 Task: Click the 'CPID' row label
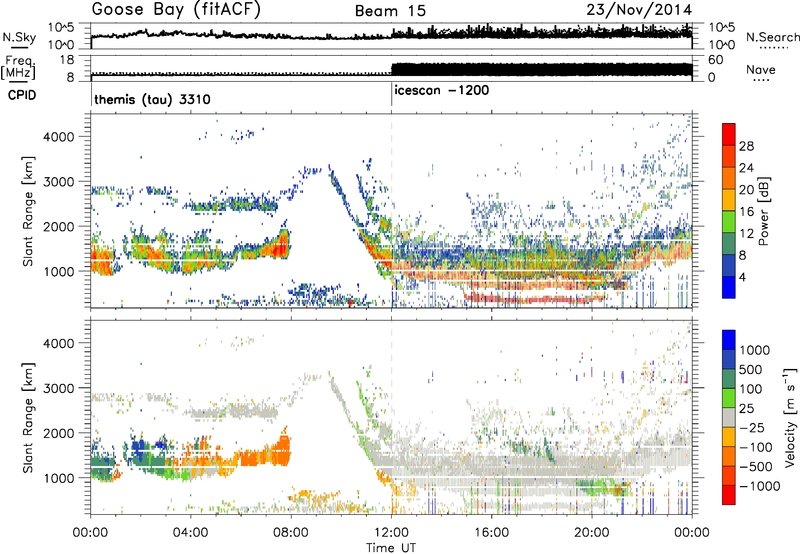pos(22,95)
